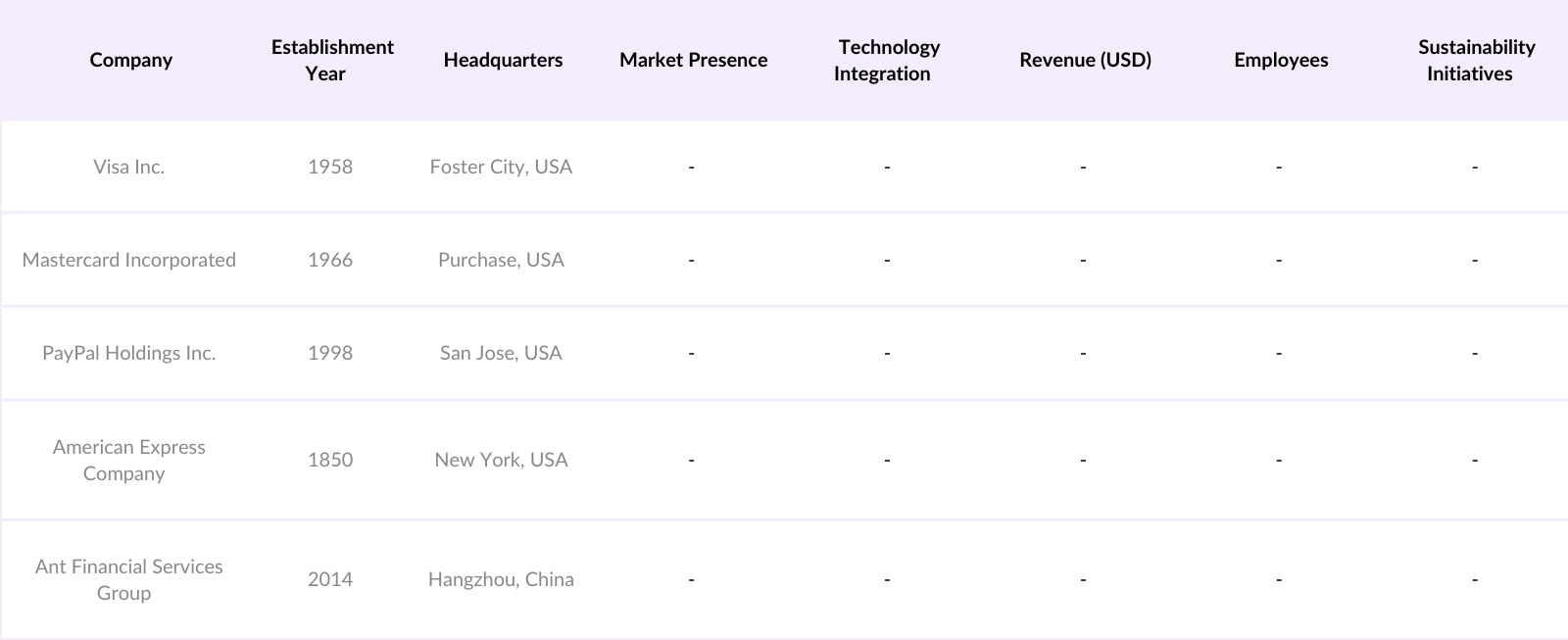The height and width of the screenshot is (640, 1568).
Task: Select the Employees column header
Action: [1281, 60]
